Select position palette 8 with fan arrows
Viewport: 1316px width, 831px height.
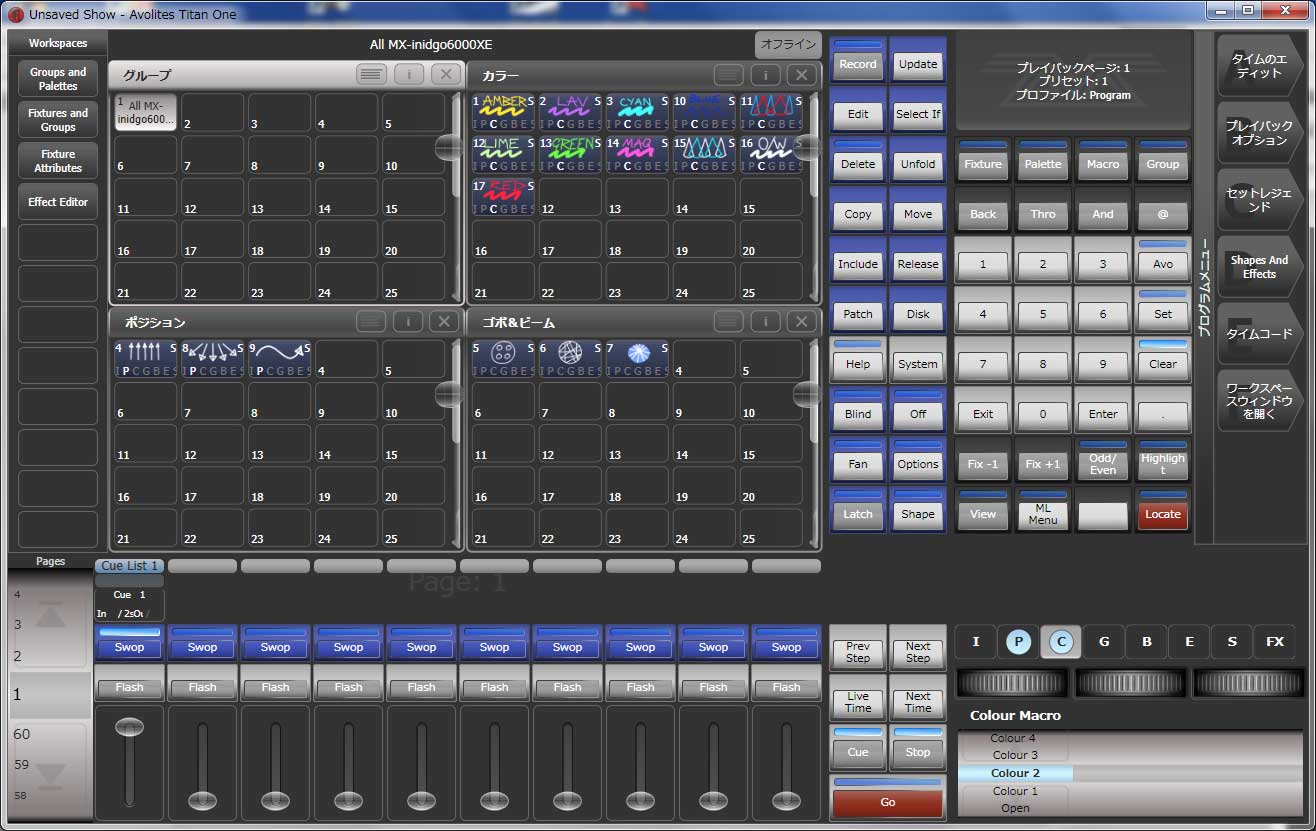[212, 360]
